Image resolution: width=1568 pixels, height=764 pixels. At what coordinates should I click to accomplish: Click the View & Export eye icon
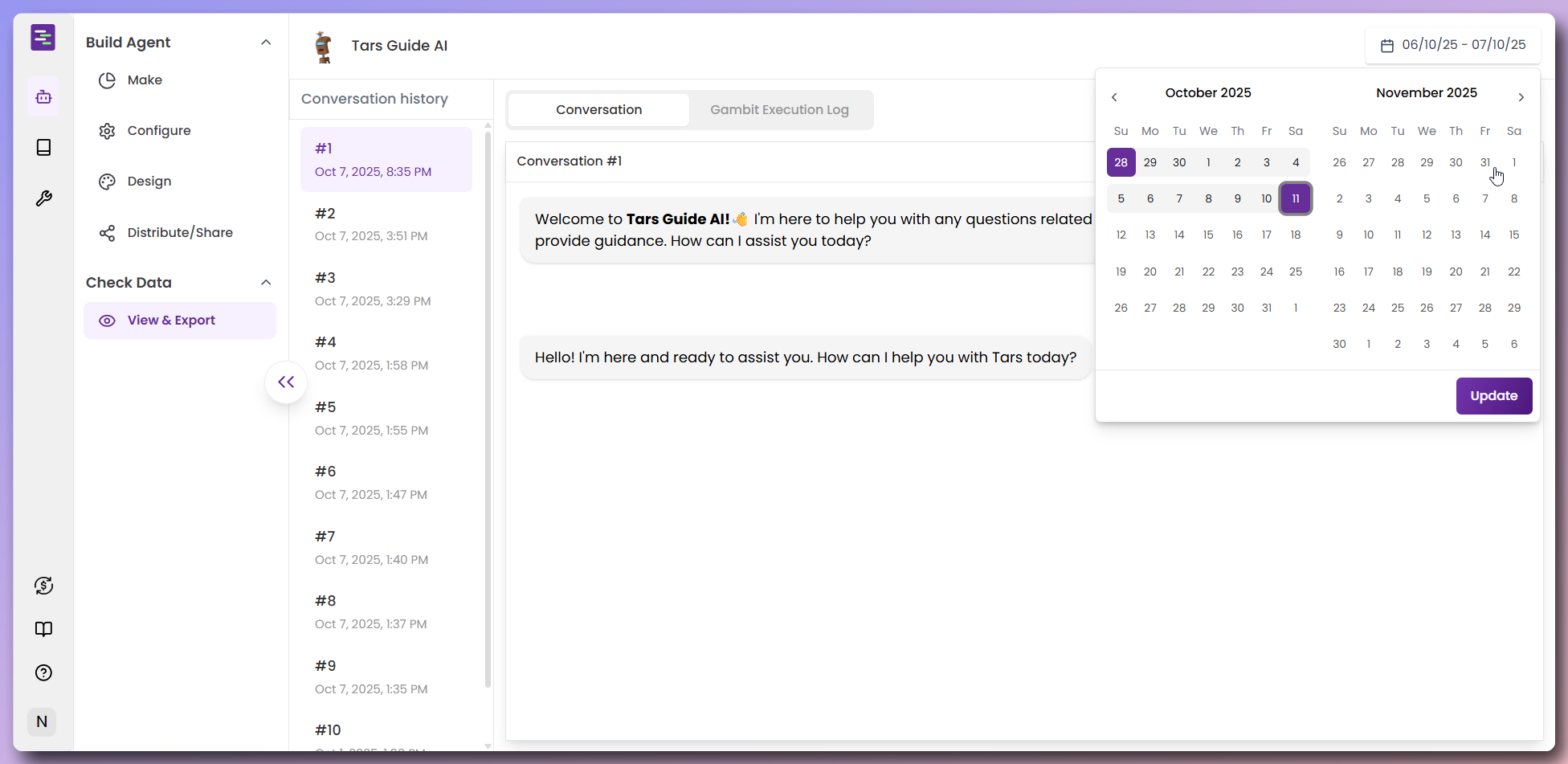click(107, 321)
